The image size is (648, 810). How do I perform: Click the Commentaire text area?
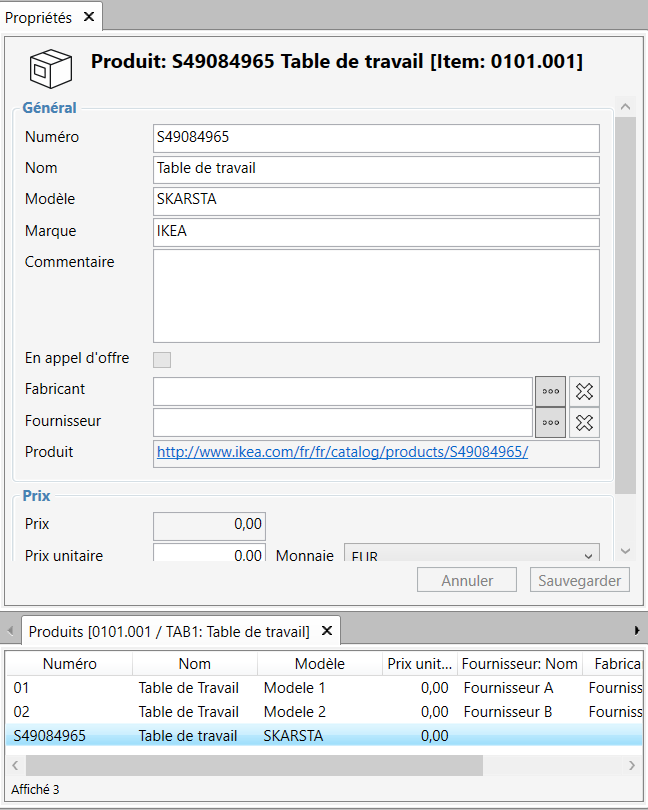[x=376, y=296]
